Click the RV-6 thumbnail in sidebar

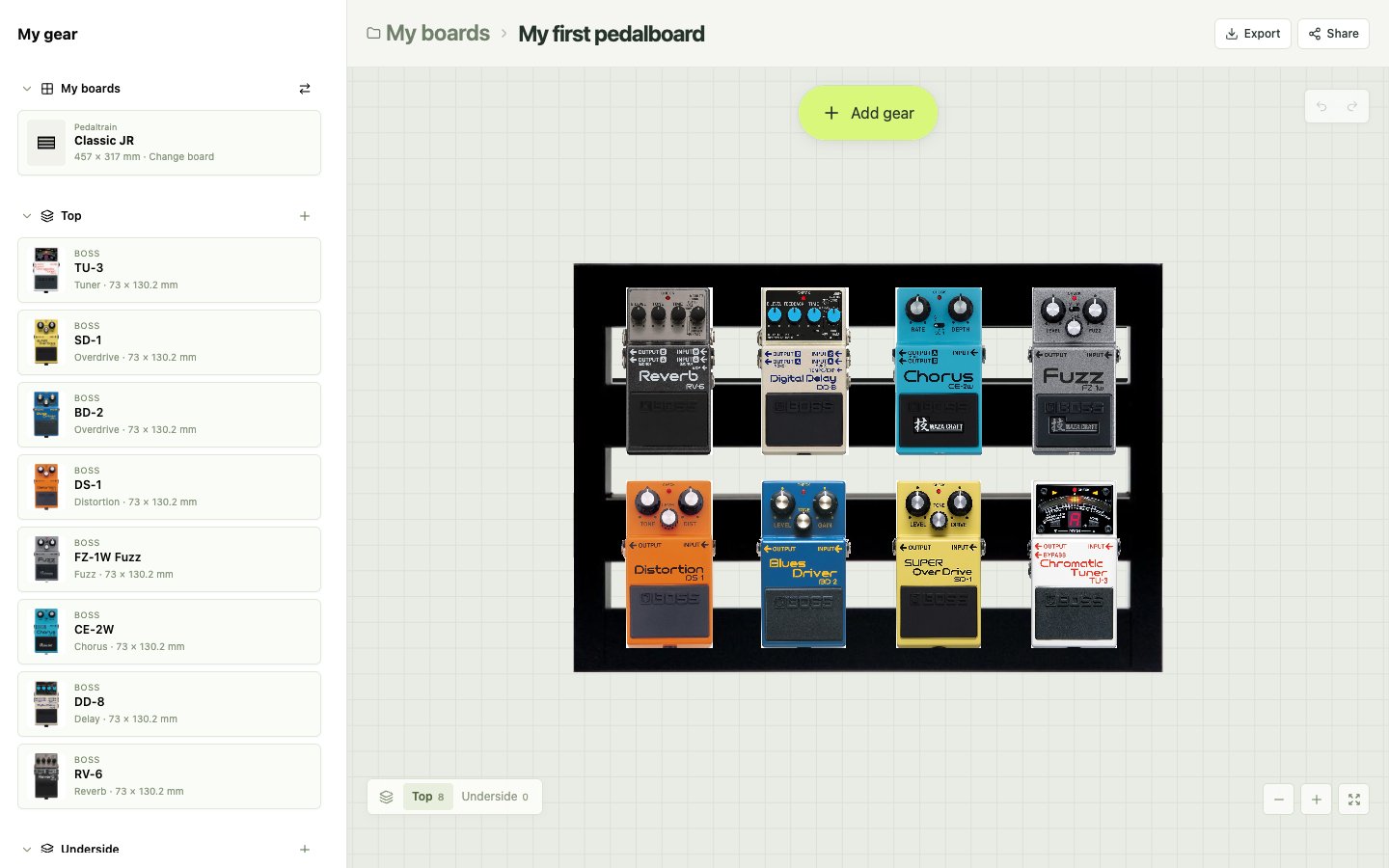point(46,776)
